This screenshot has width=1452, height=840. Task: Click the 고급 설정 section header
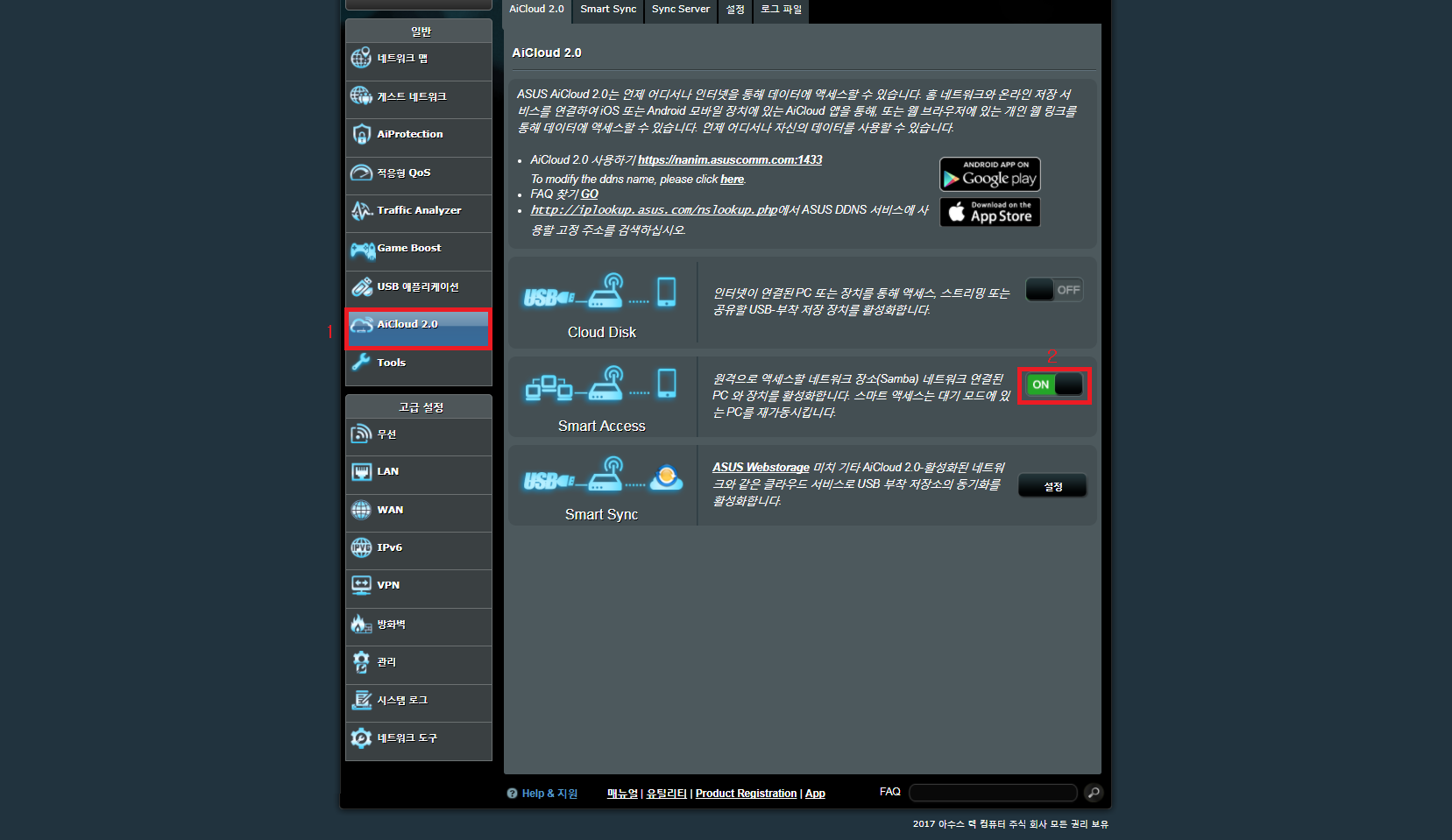coord(419,407)
